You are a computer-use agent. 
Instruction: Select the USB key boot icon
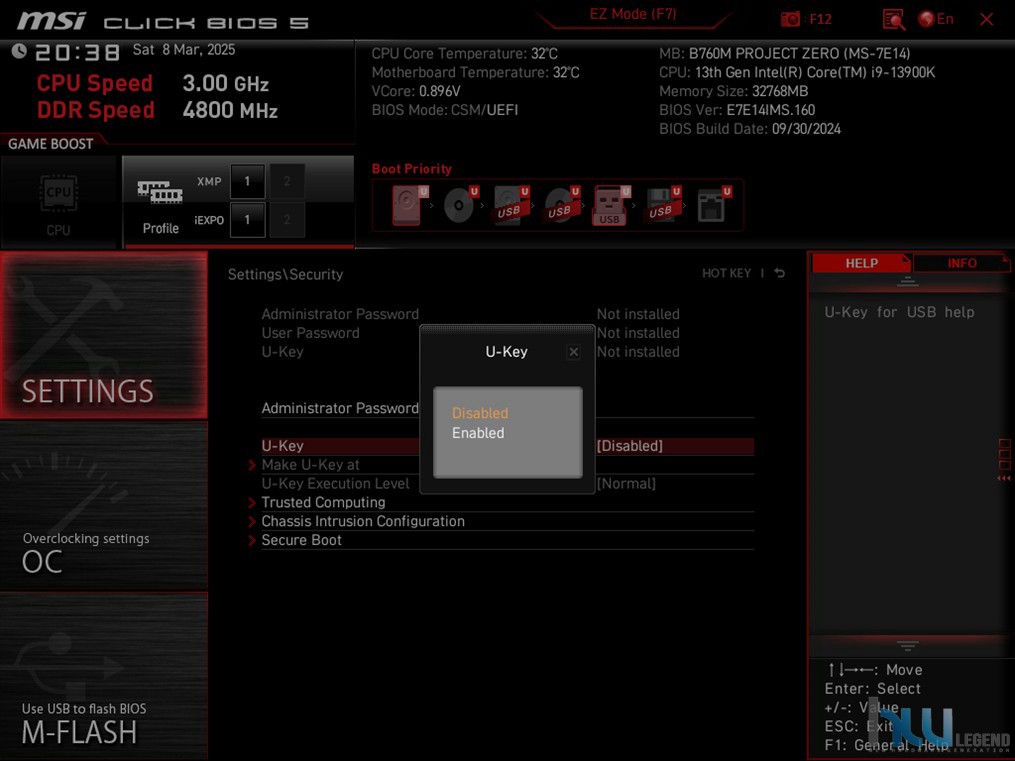click(x=610, y=205)
